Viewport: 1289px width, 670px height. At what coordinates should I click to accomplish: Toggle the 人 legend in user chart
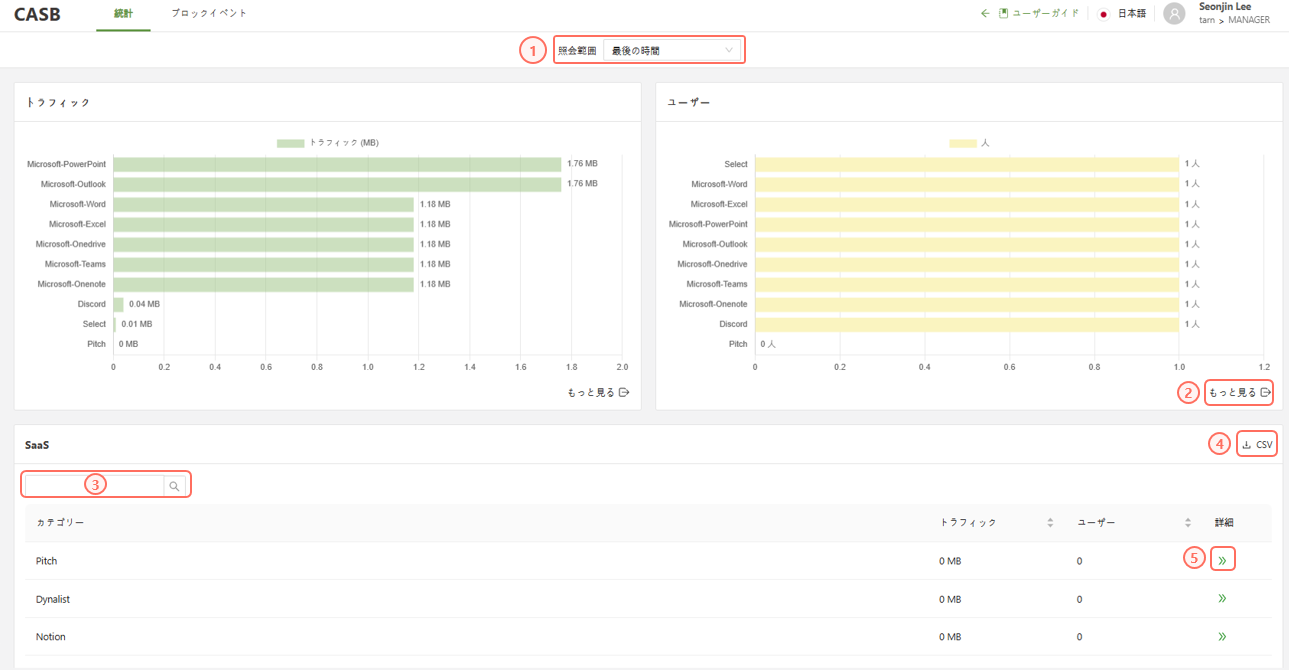[969, 143]
